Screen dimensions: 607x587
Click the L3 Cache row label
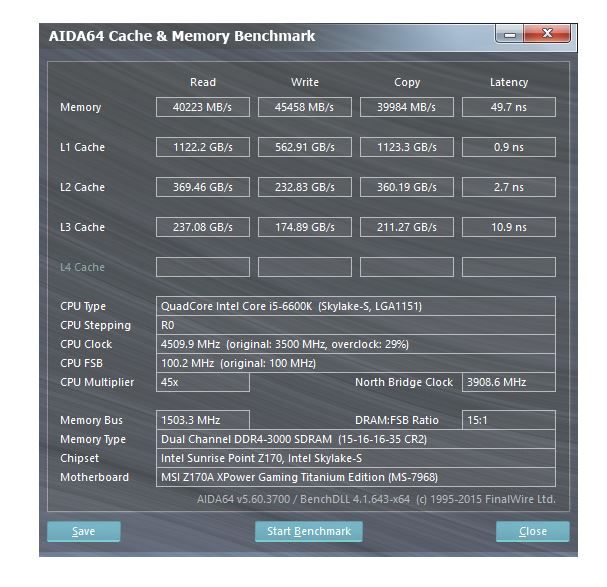(x=82, y=227)
